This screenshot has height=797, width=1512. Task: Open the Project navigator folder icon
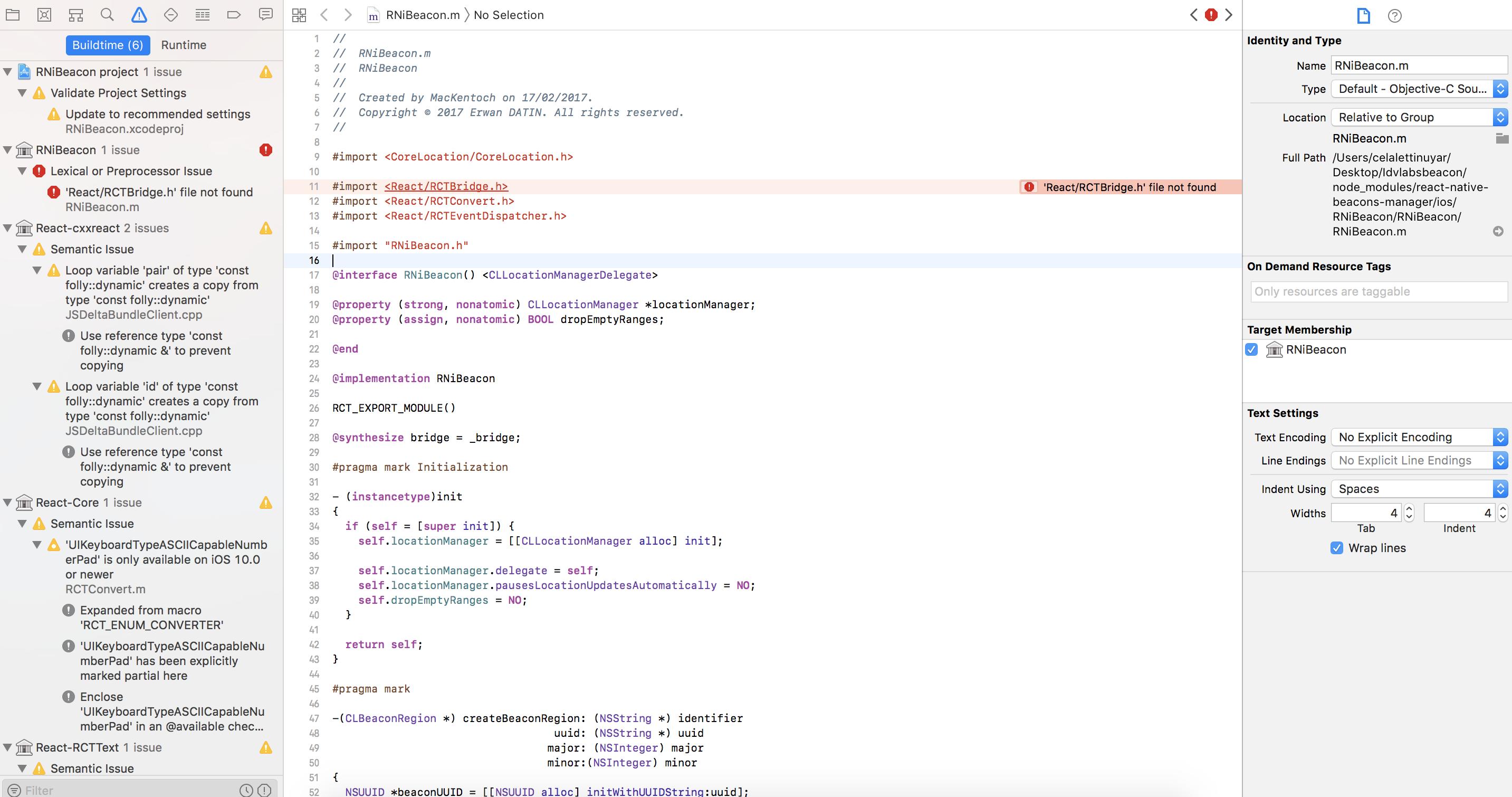(13, 15)
